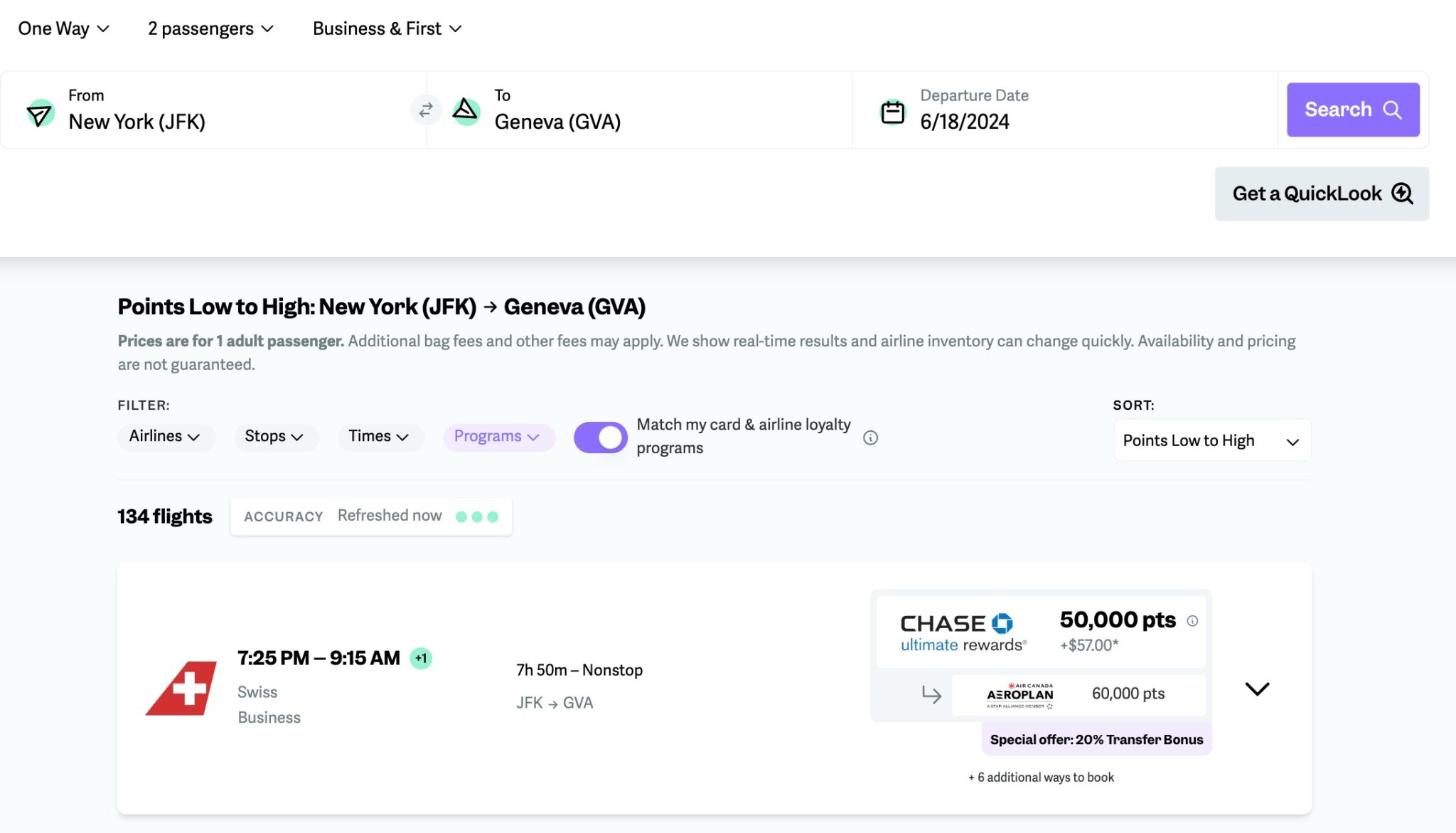Screen dimensions: 1456x833
Task: Click the New York (JFK) origin field
Action: (x=136, y=121)
